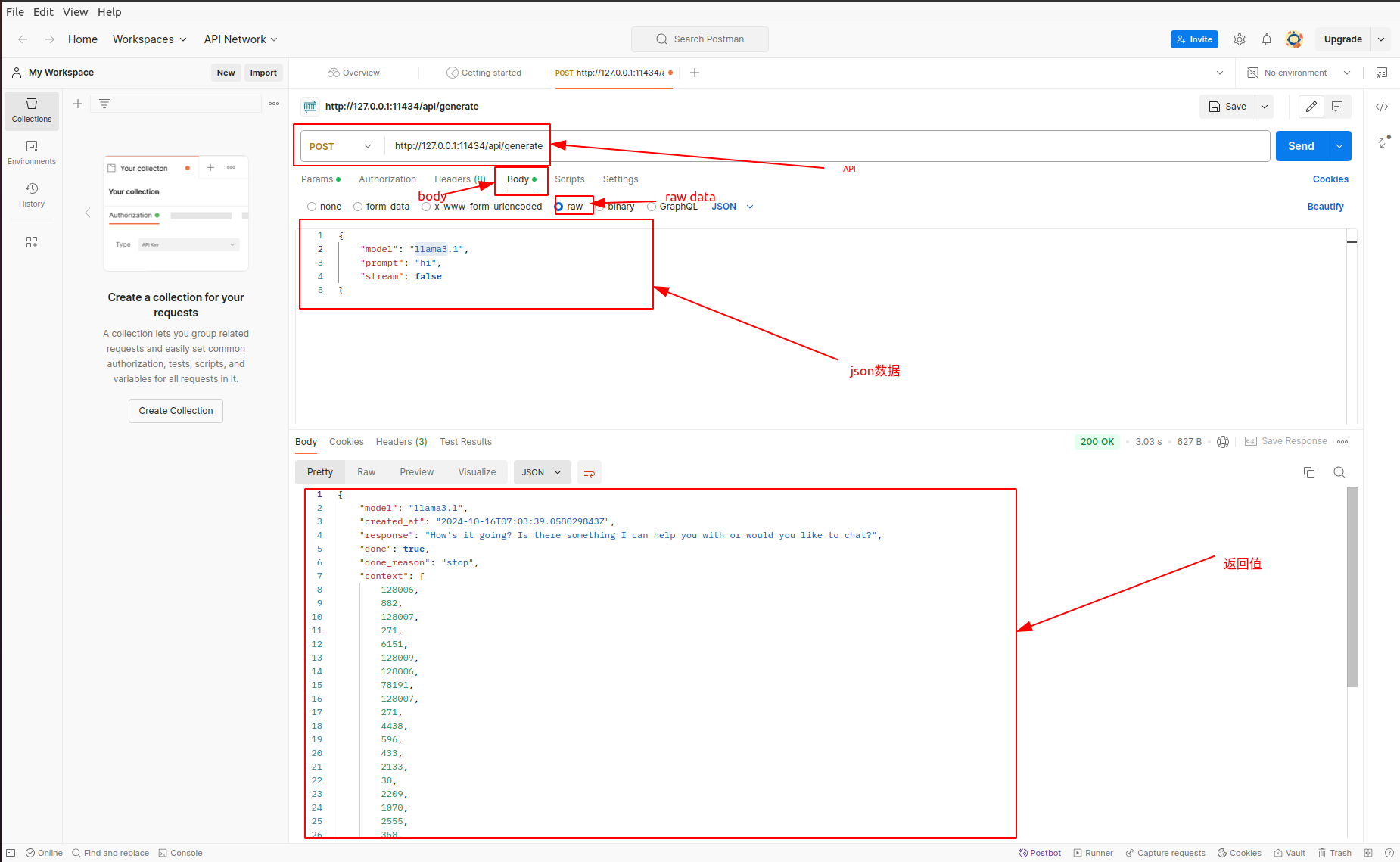This screenshot has height=862, width=1400.
Task: Click the forward navigation arrow
Action: click(x=50, y=39)
